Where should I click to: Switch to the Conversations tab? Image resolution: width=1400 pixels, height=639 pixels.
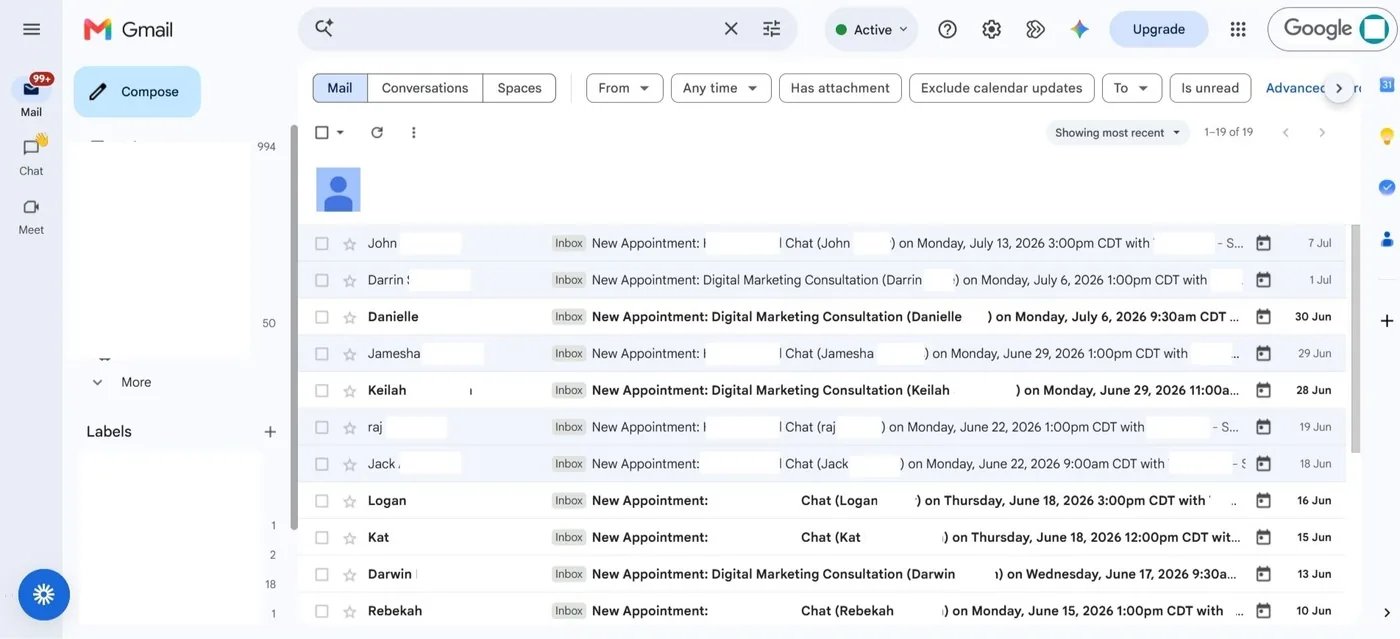click(425, 88)
